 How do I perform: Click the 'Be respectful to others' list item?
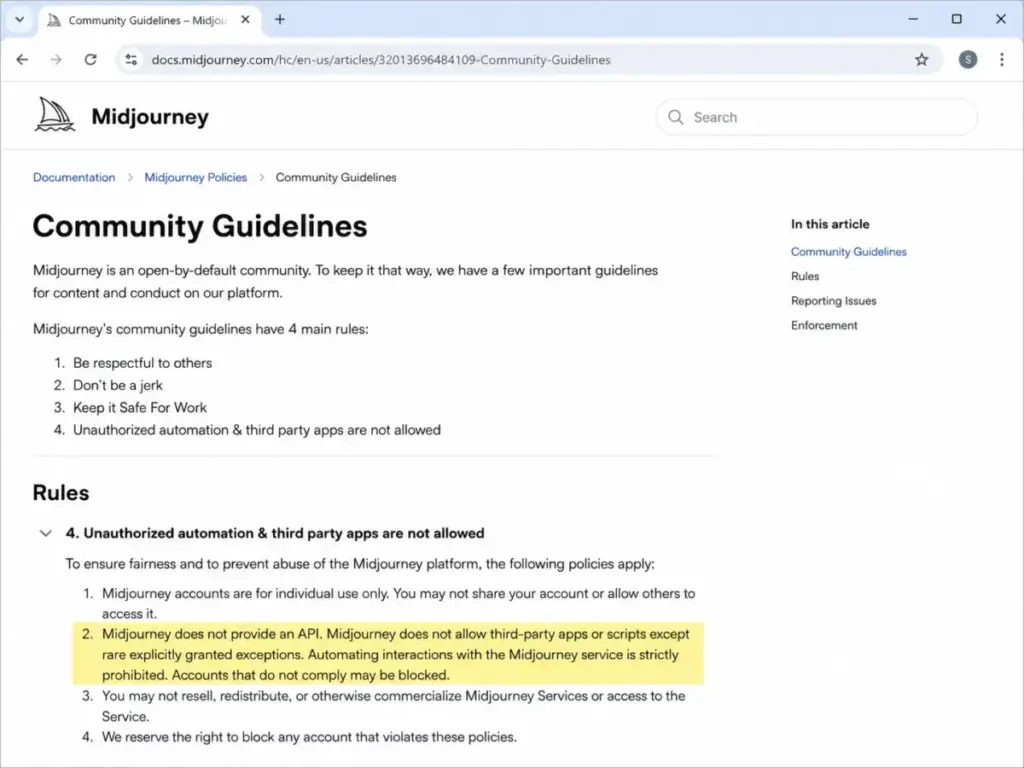142,363
